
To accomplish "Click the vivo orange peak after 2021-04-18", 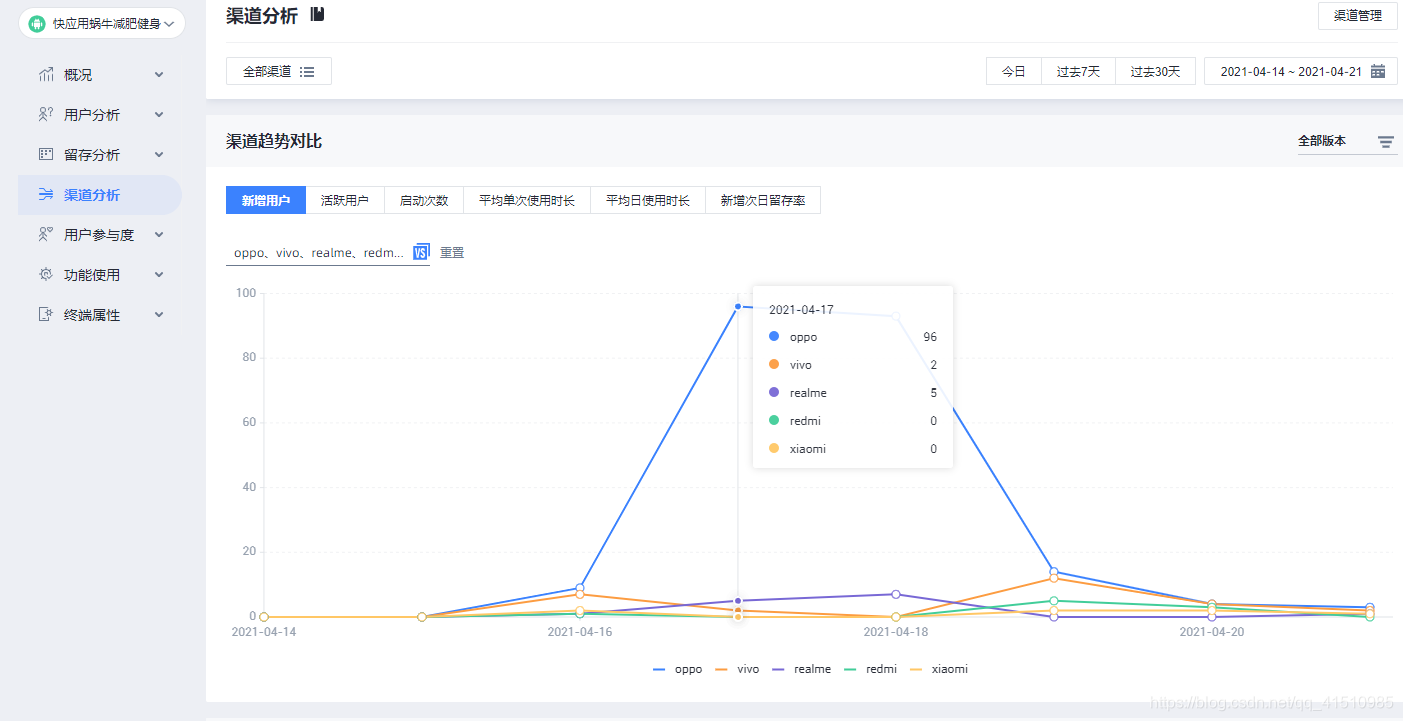I will tap(1054, 578).
